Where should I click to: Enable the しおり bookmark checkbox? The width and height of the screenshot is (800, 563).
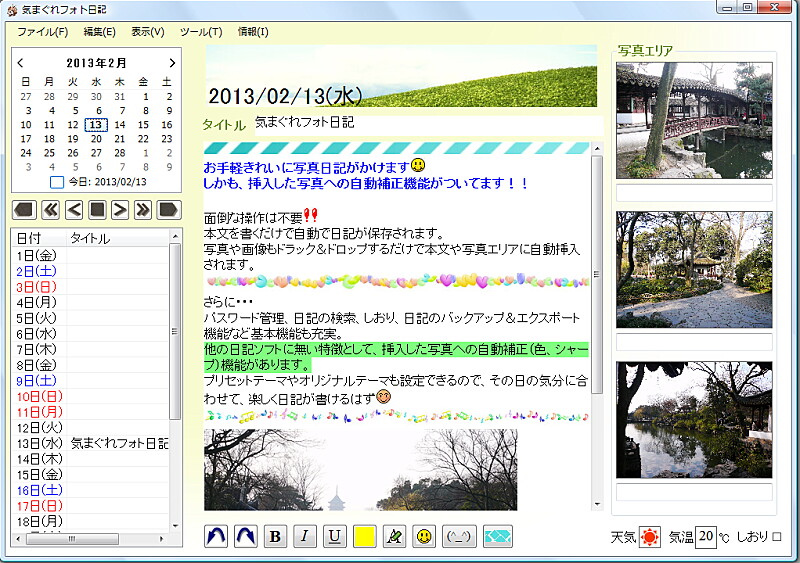pos(777,537)
